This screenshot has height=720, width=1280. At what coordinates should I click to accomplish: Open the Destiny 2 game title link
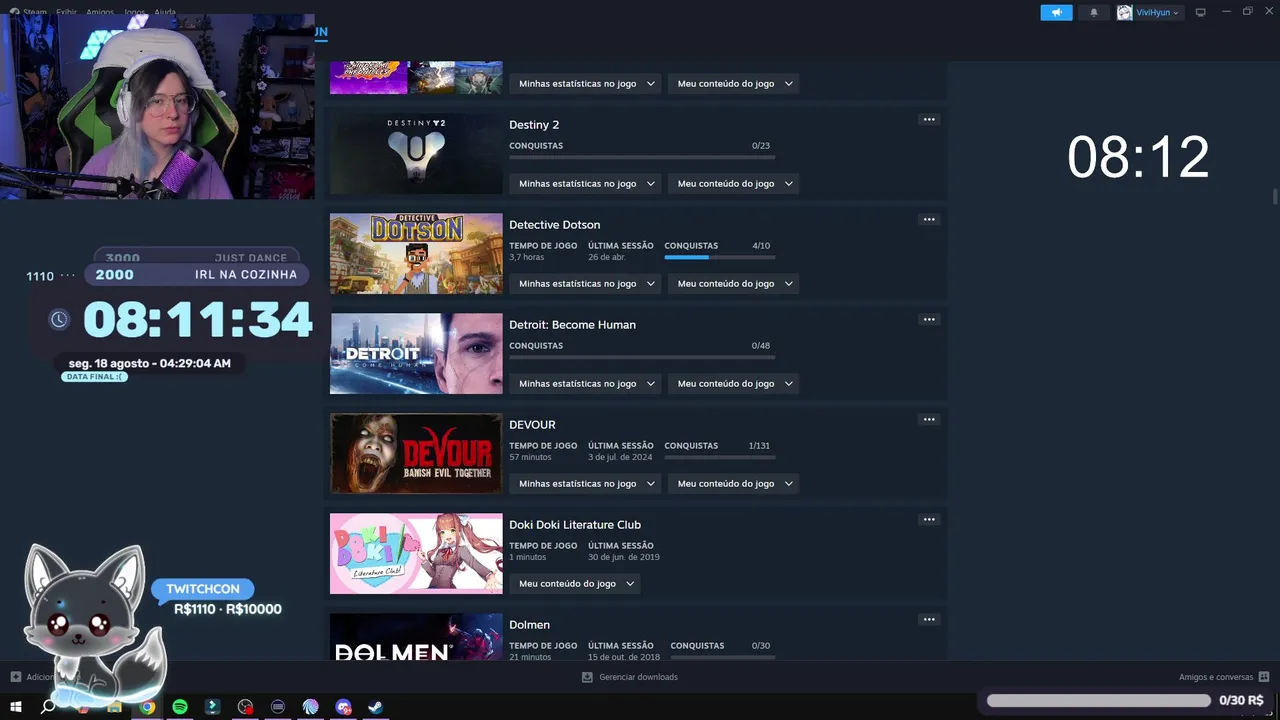point(534,125)
